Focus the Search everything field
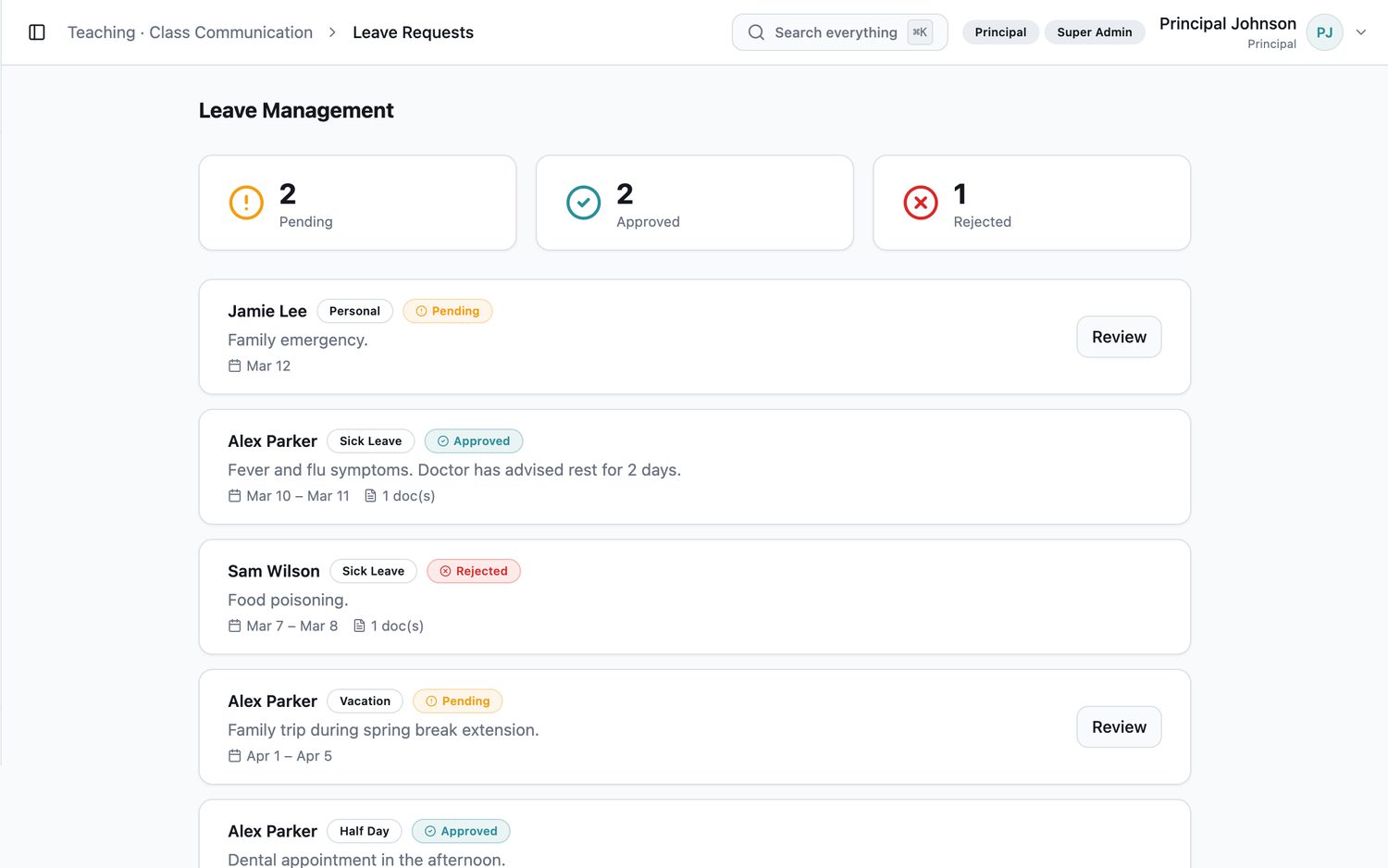Image resolution: width=1388 pixels, height=868 pixels. pos(839,32)
